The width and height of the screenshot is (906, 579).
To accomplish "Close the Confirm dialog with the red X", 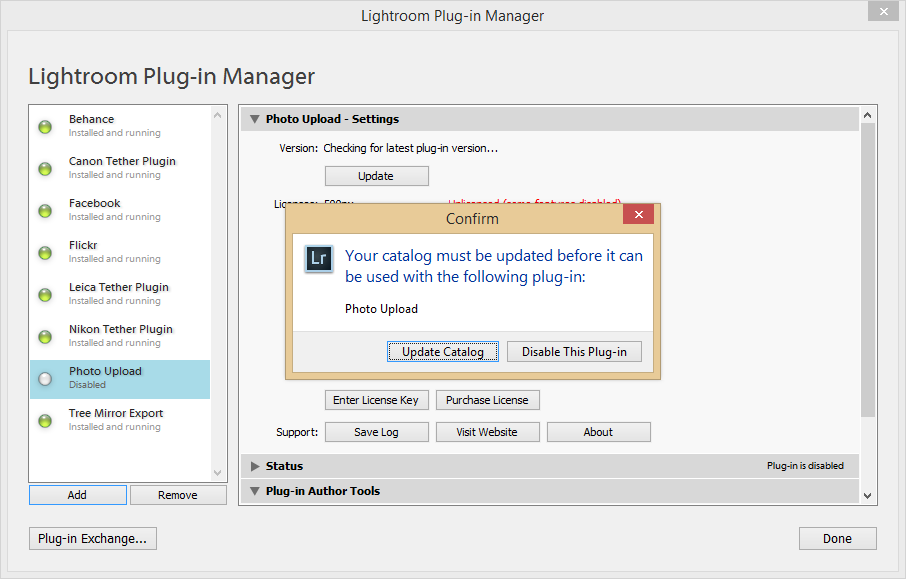I will click(638, 215).
